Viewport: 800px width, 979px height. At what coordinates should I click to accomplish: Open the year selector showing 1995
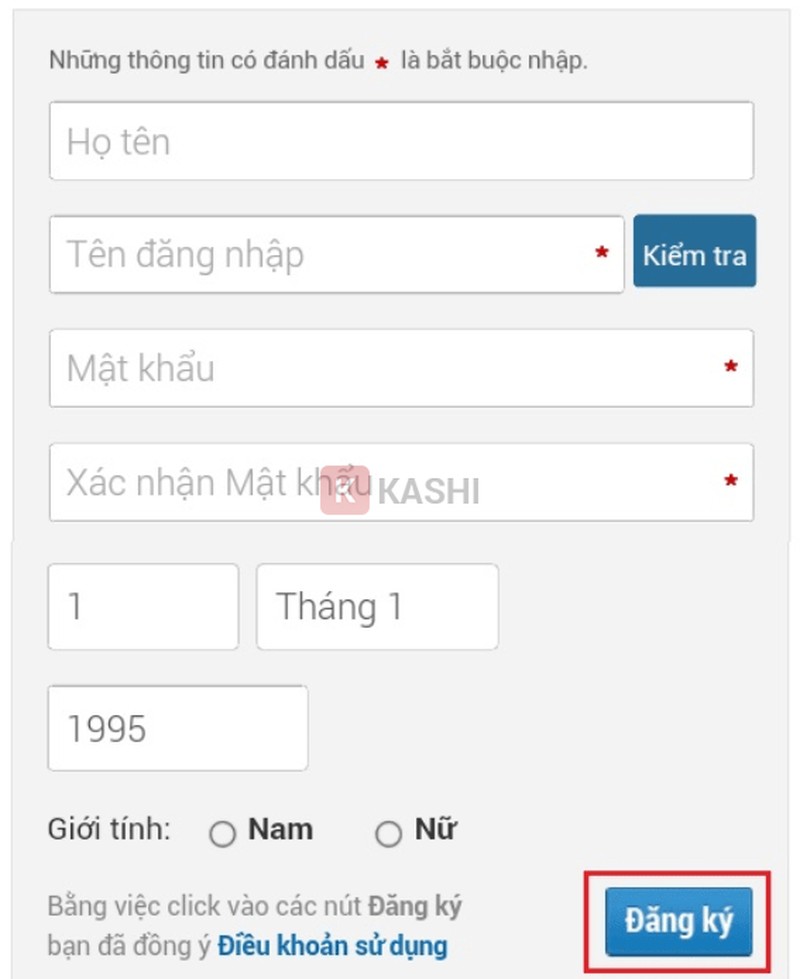177,728
